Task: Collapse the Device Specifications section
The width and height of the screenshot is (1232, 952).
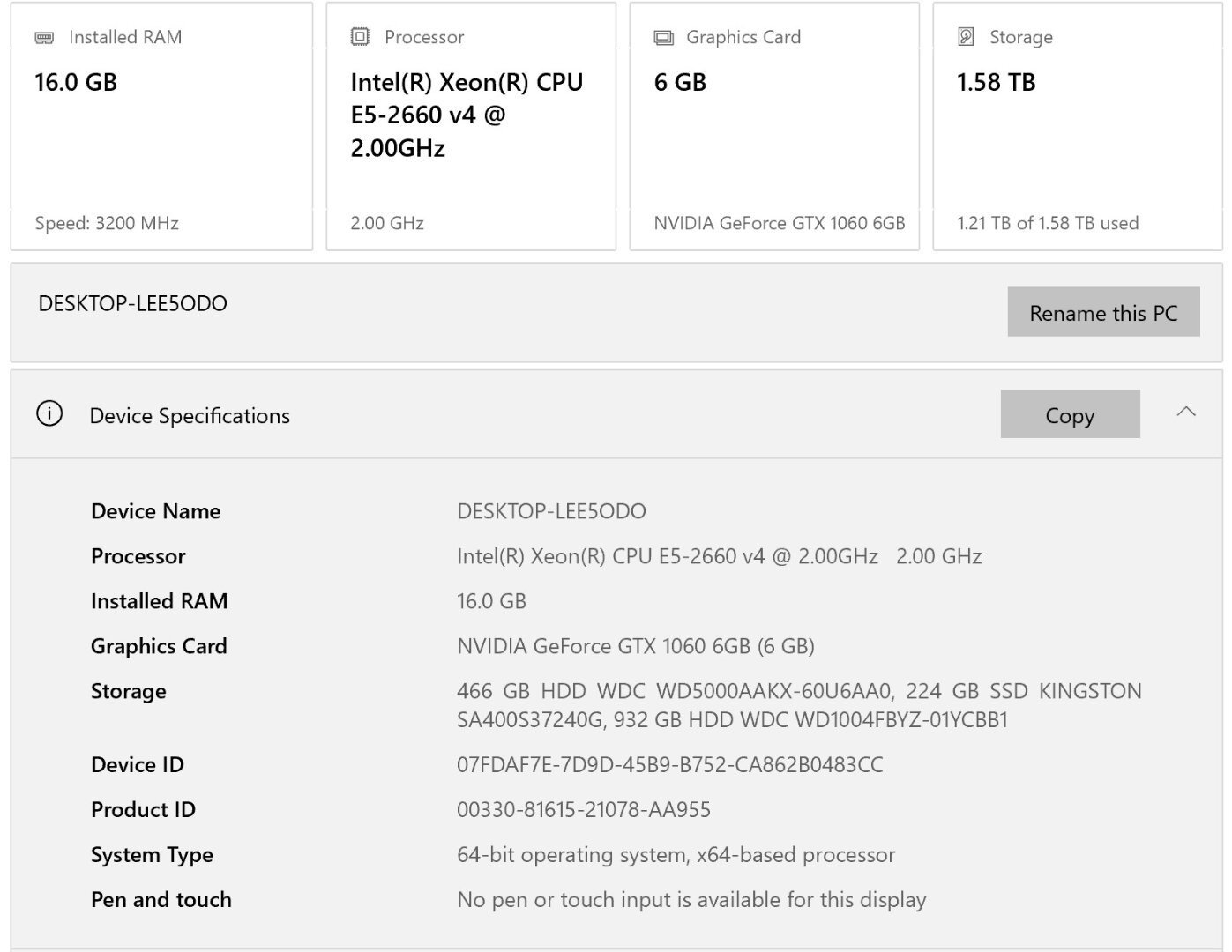Action: coord(1186,412)
